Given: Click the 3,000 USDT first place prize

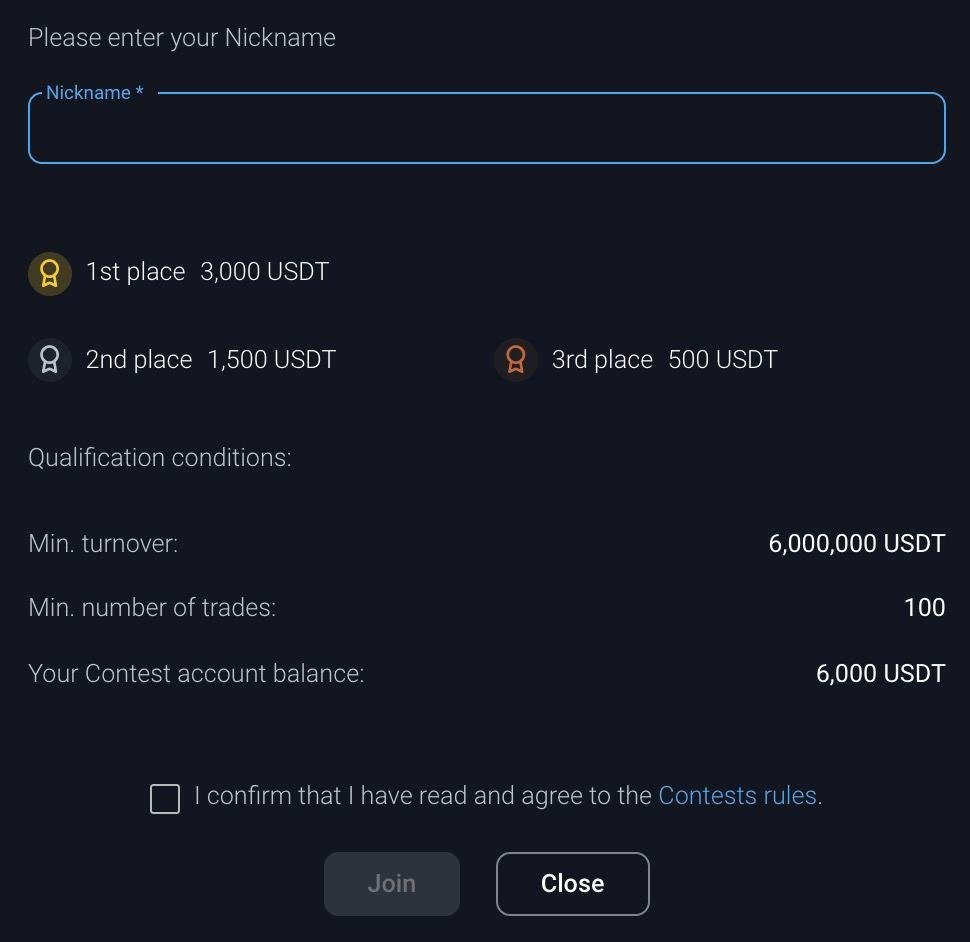Looking at the screenshot, I should click(264, 271).
